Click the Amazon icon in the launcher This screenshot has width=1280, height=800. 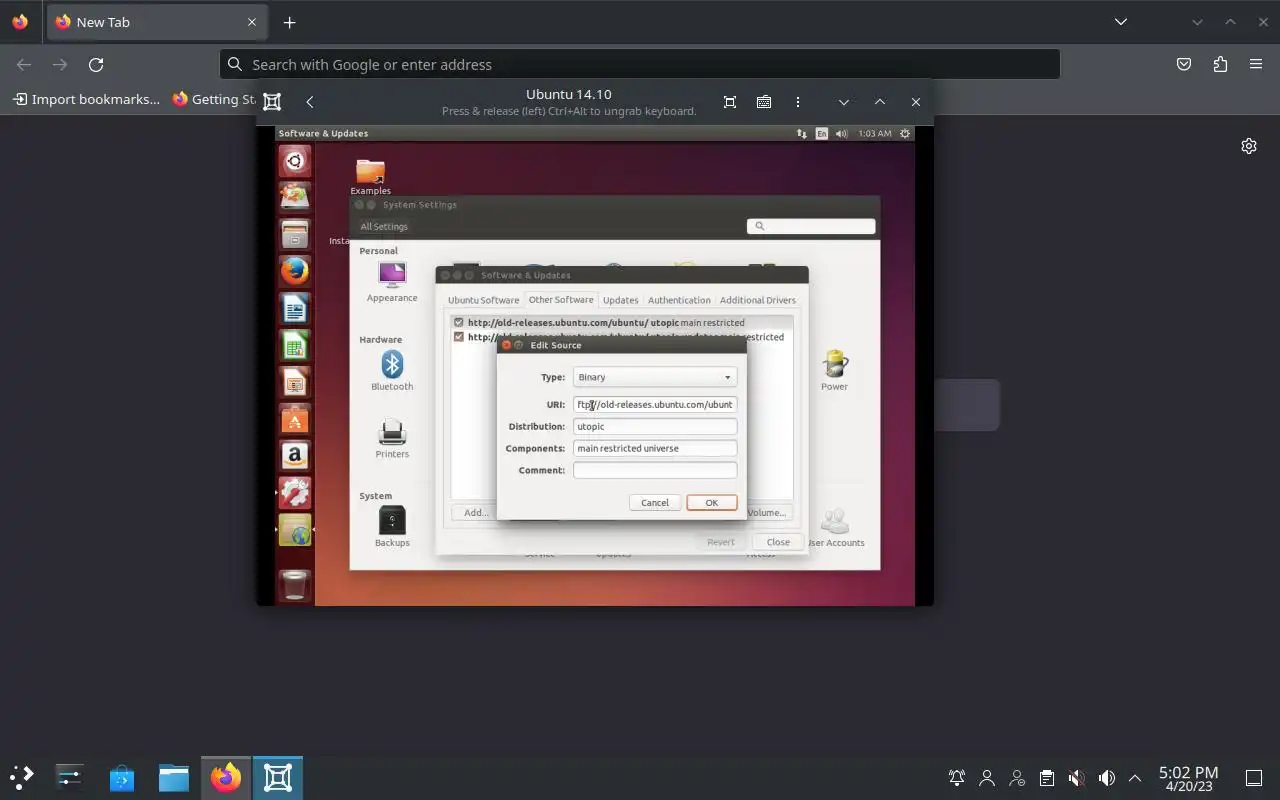[x=294, y=456]
